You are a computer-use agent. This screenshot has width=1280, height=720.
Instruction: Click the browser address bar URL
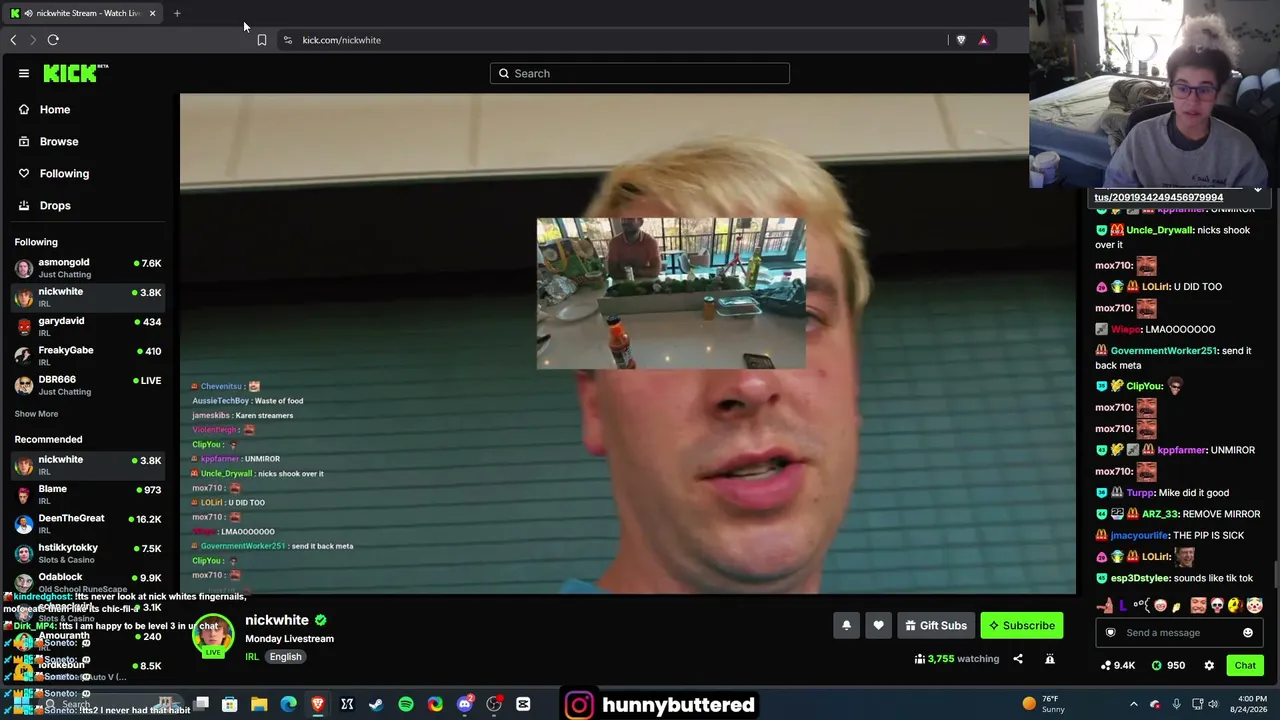pyautogui.click(x=341, y=40)
